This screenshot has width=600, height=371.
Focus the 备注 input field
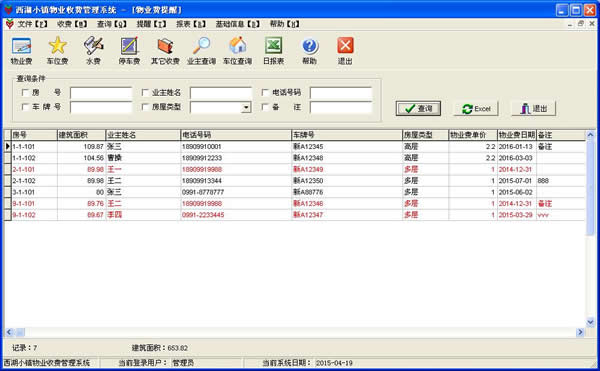341,107
